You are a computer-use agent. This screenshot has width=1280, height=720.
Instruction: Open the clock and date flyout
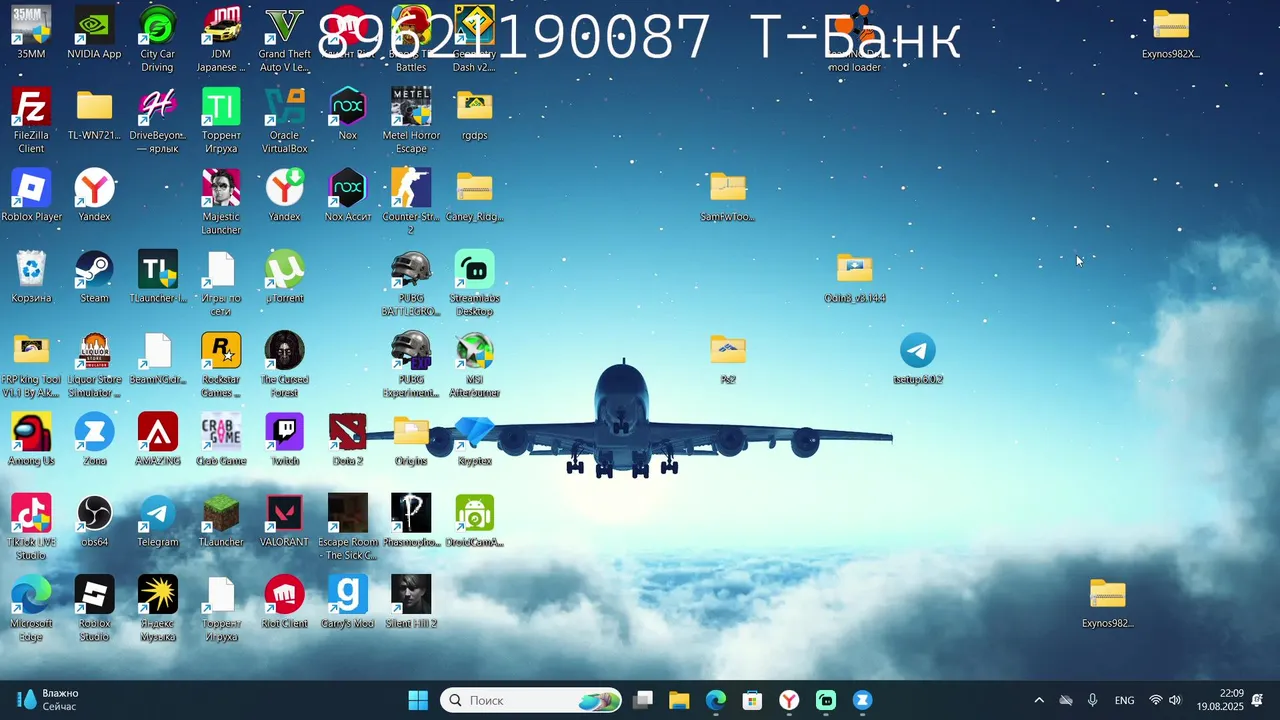click(x=1220, y=700)
